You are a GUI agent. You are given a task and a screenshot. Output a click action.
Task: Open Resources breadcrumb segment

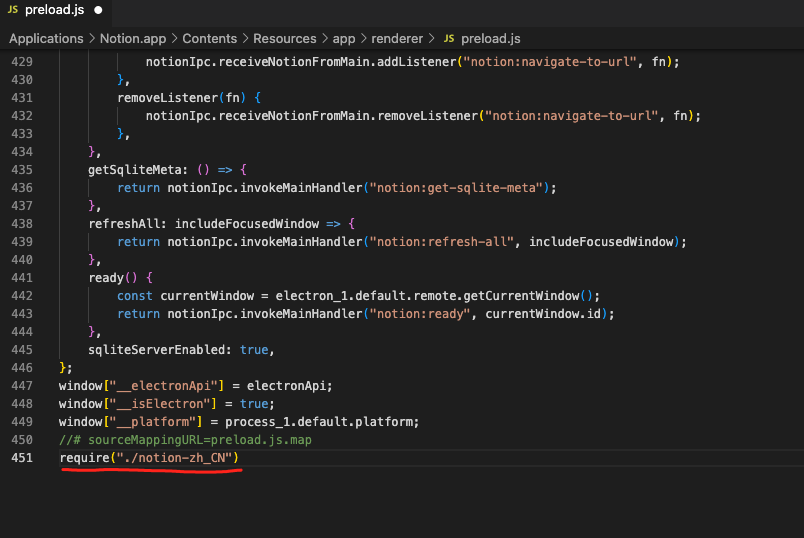pyautogui.click(x=285, y=39)
